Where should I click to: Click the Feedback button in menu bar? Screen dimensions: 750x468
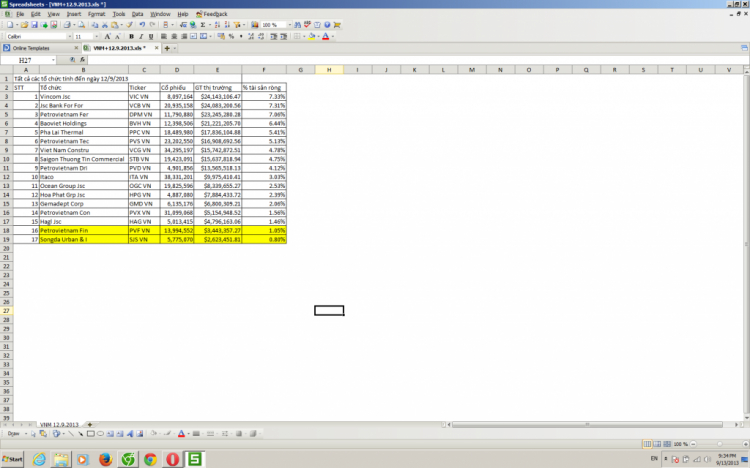212,14
